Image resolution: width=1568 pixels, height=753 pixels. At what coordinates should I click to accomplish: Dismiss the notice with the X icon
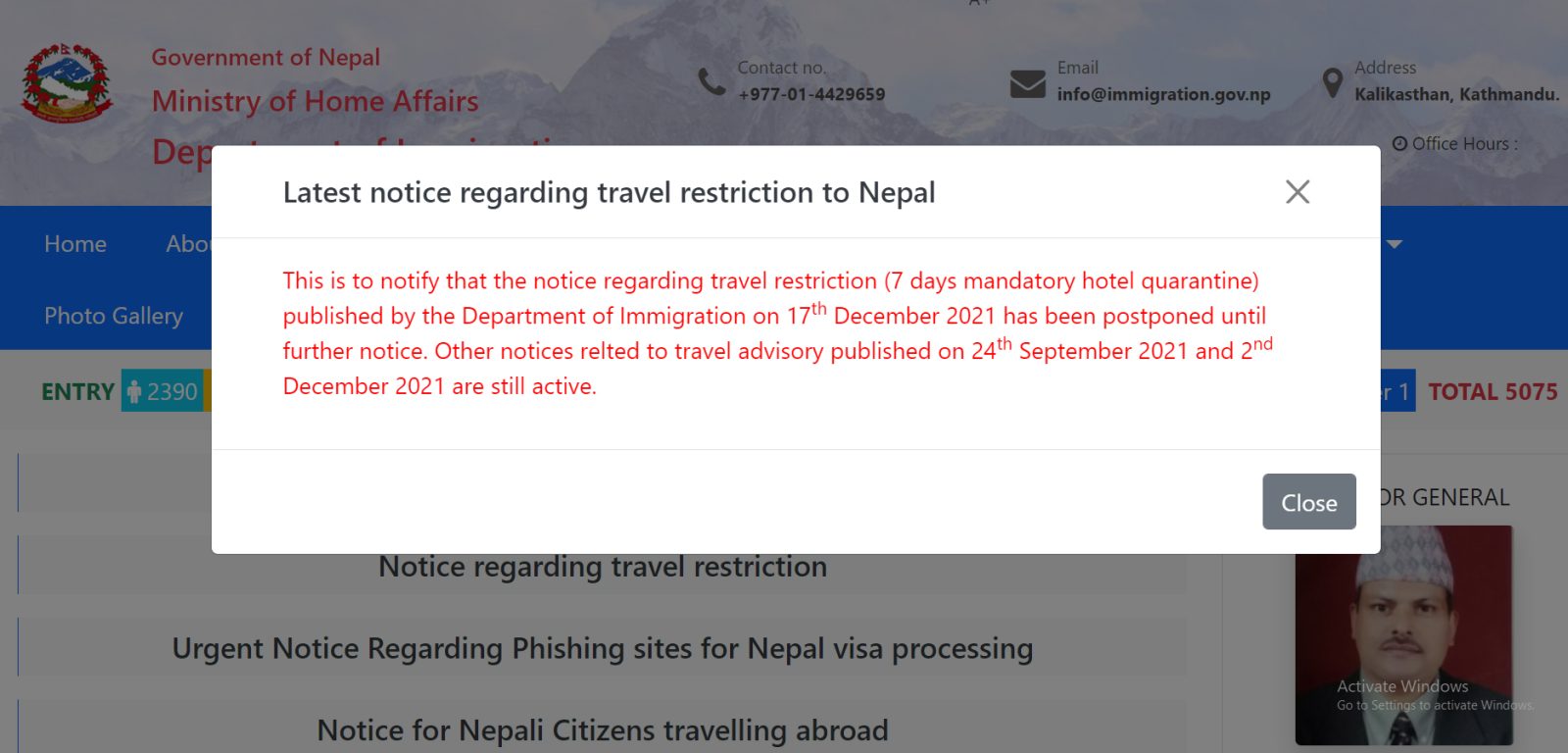point(1298,192)
